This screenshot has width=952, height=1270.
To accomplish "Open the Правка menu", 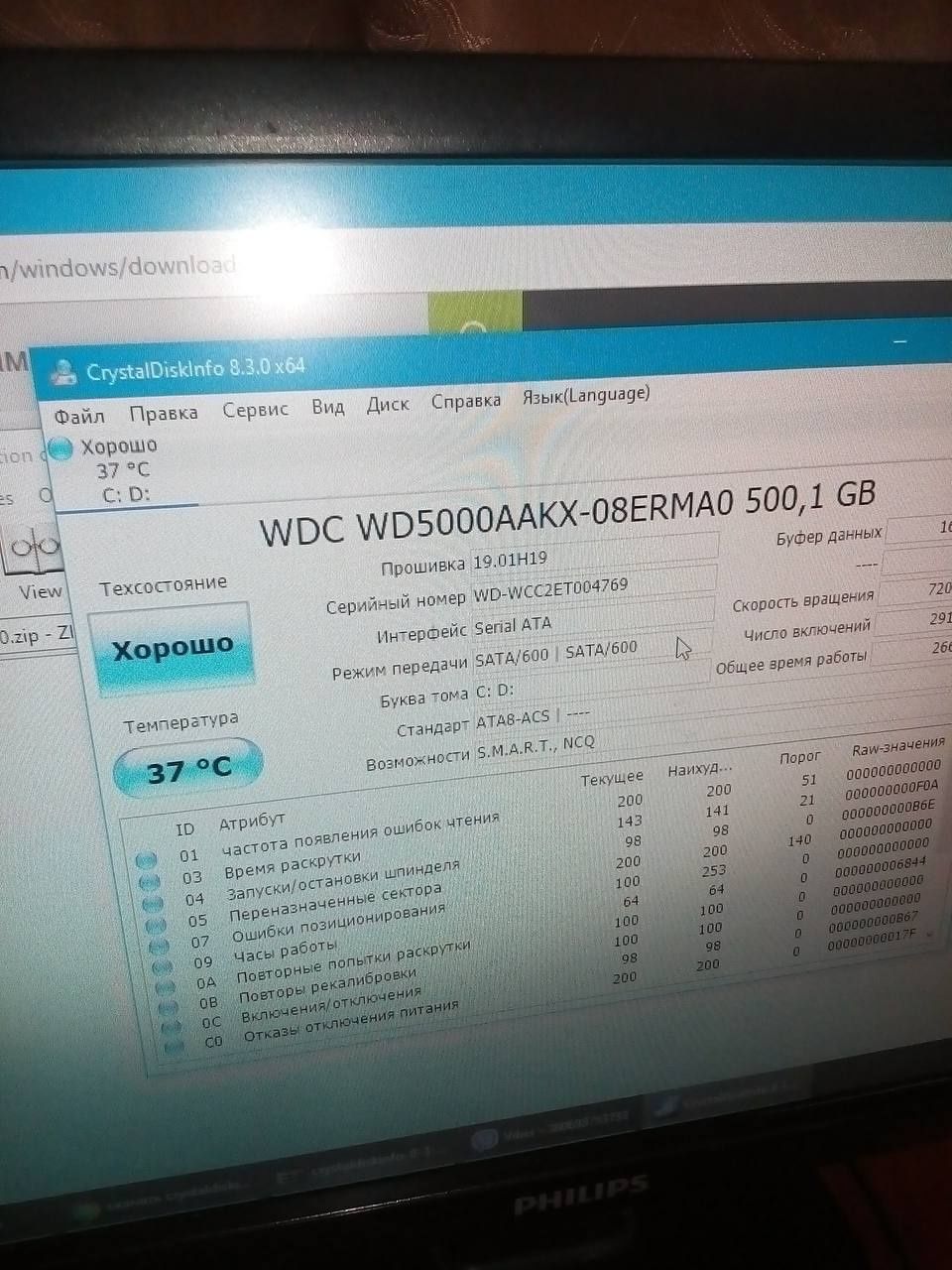I will point(163,413).
